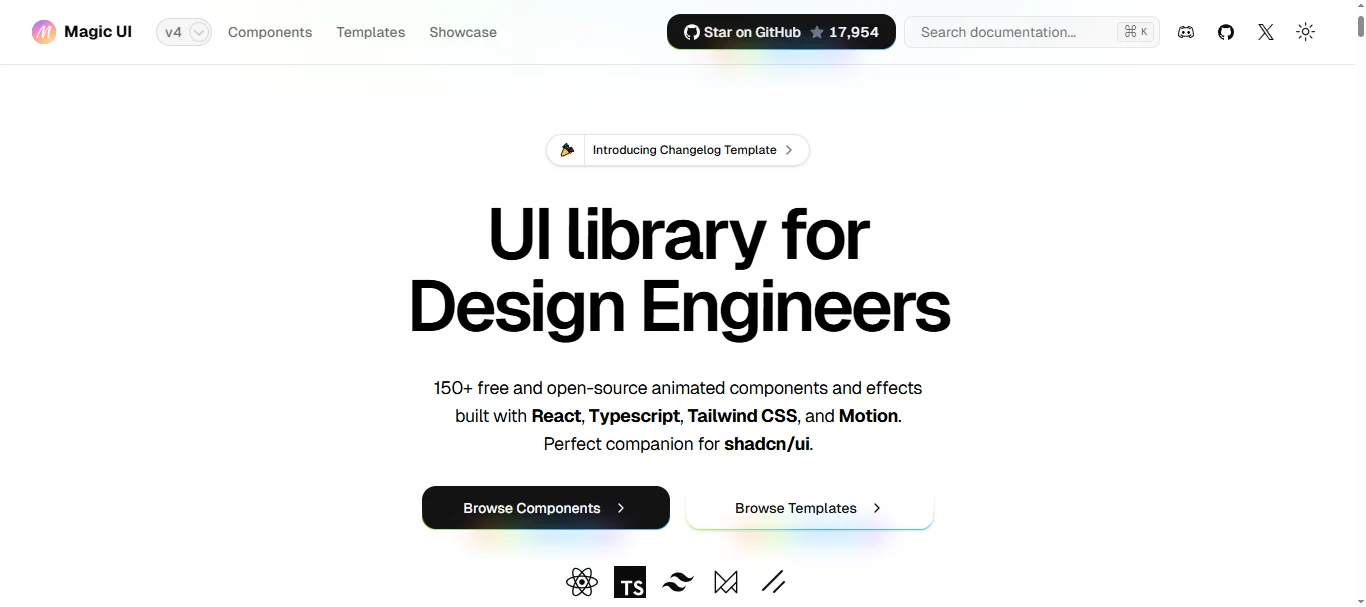Click the Browse Components button
Screen dimensions: 1366x607
[545, 507]
